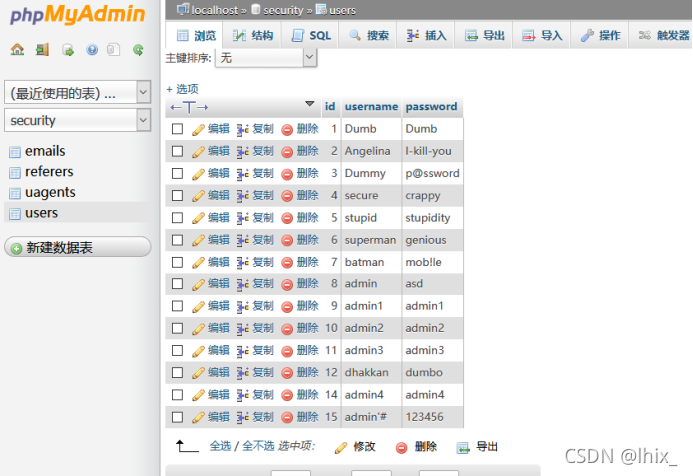The width and height of the screenshot is (693, 476).
Task: Click the red delete icon for superman row
Action: coord(287,240)
